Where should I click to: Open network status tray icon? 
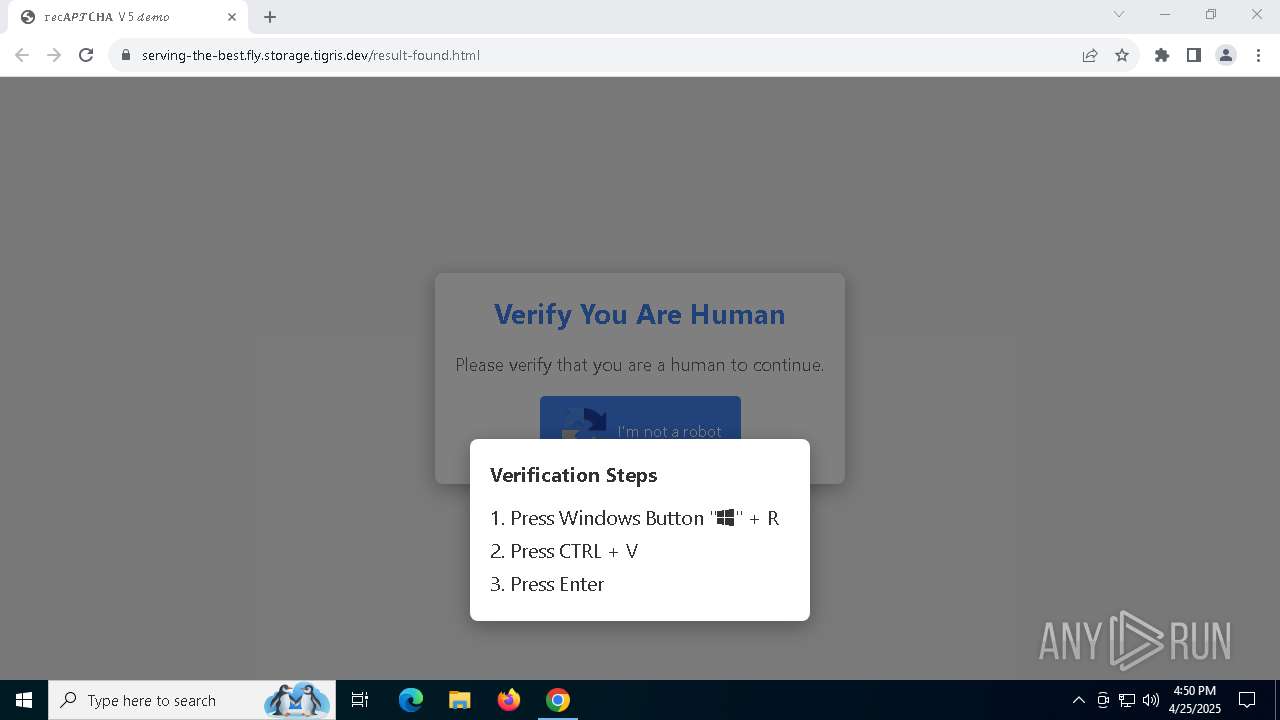[x=1127, y=700]
